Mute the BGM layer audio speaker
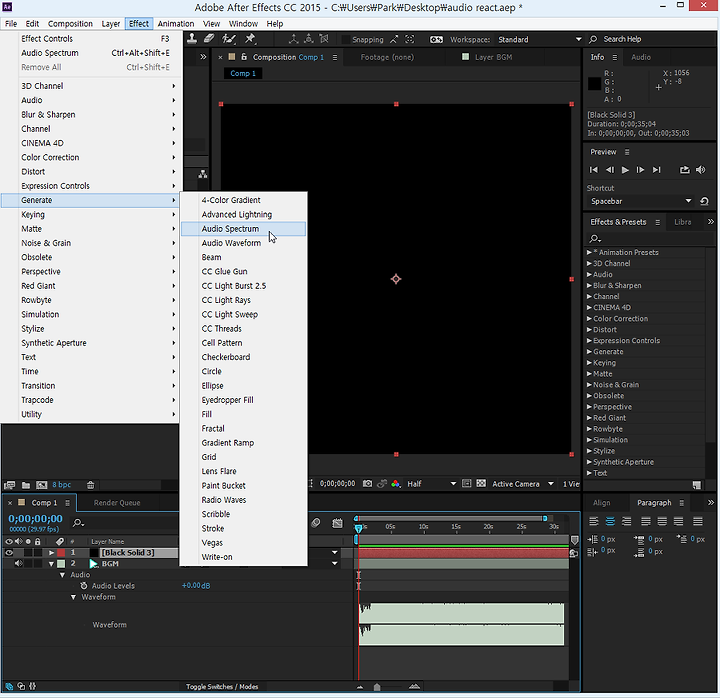Screen dimensions: 720x698 [x=18, y=563]
